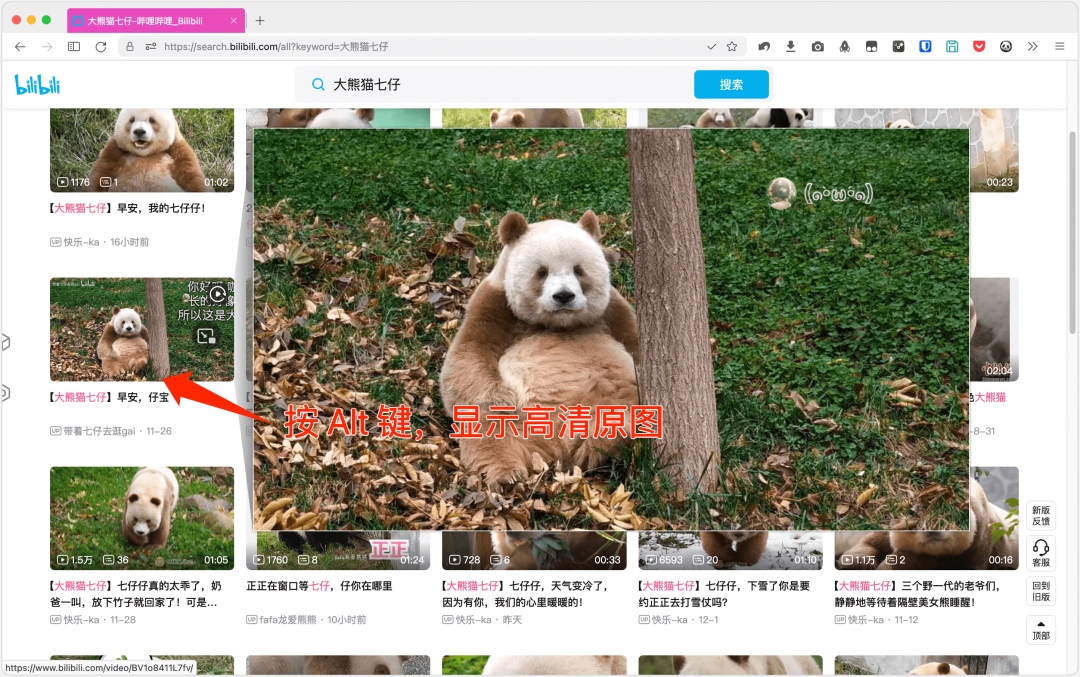Open the Bitwarden shield extension icon
This screenshot has width=1080, height=677.
point(925,46)
